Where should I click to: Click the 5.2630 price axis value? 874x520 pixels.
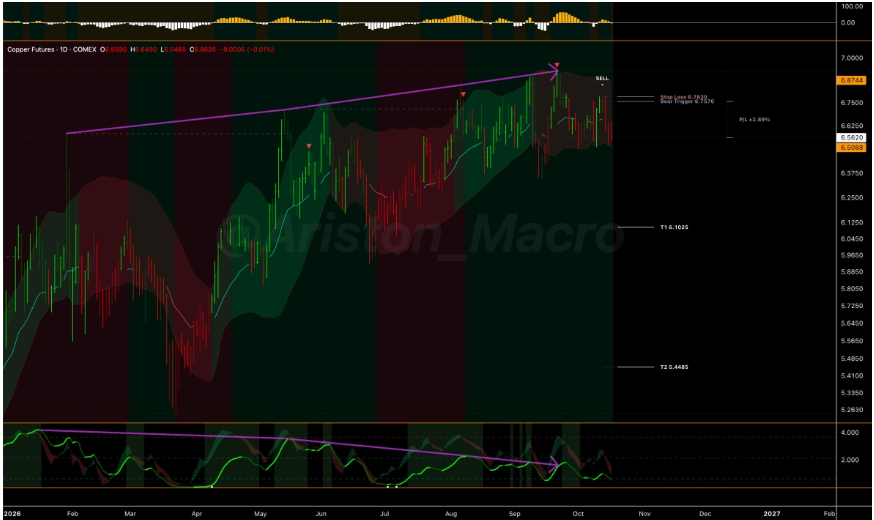click(x=852, y=410)
